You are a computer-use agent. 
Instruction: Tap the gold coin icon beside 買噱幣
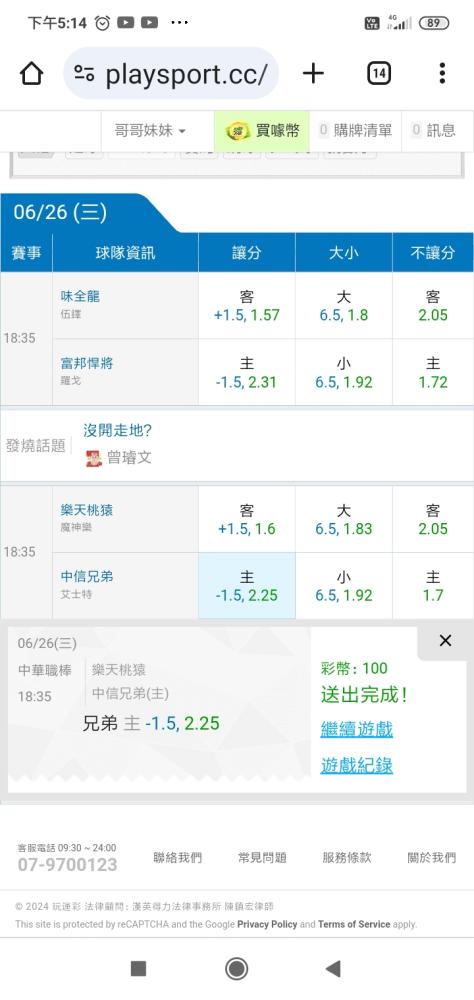pos(238,131)
